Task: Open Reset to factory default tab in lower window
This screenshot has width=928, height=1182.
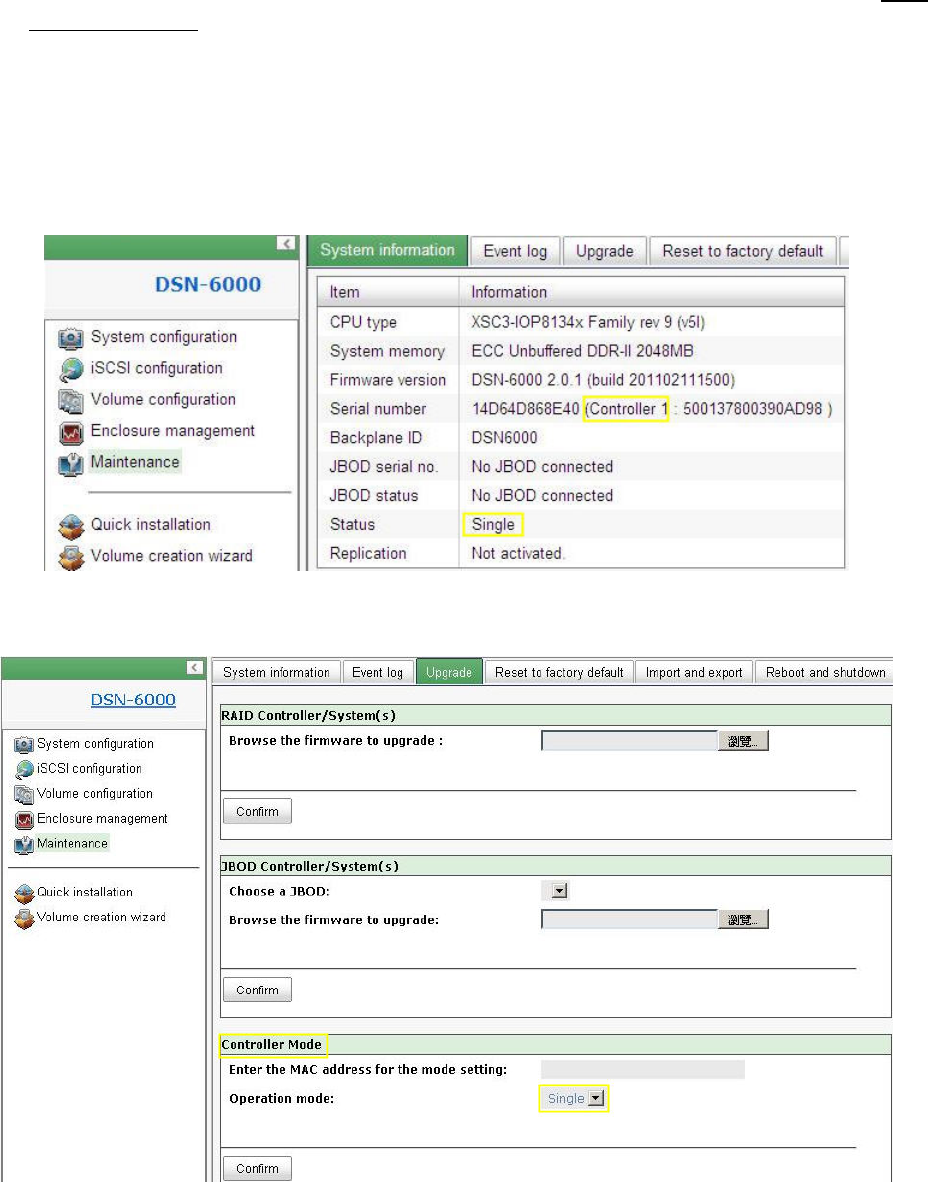Action: 559,672
